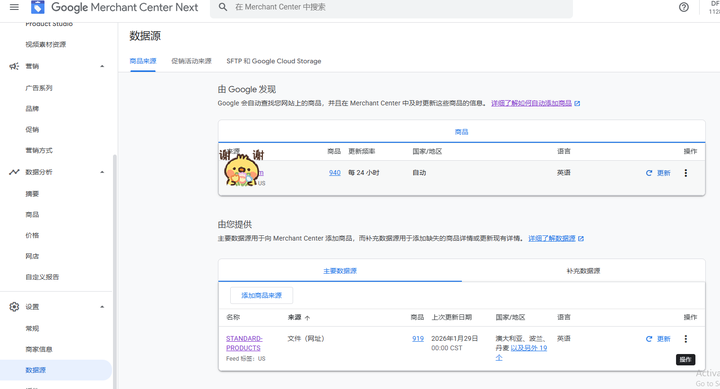Screen dimensions: 720x389
Task: Focus the 在 Merchant Center 中搜索 field
Action: (391, 7)
